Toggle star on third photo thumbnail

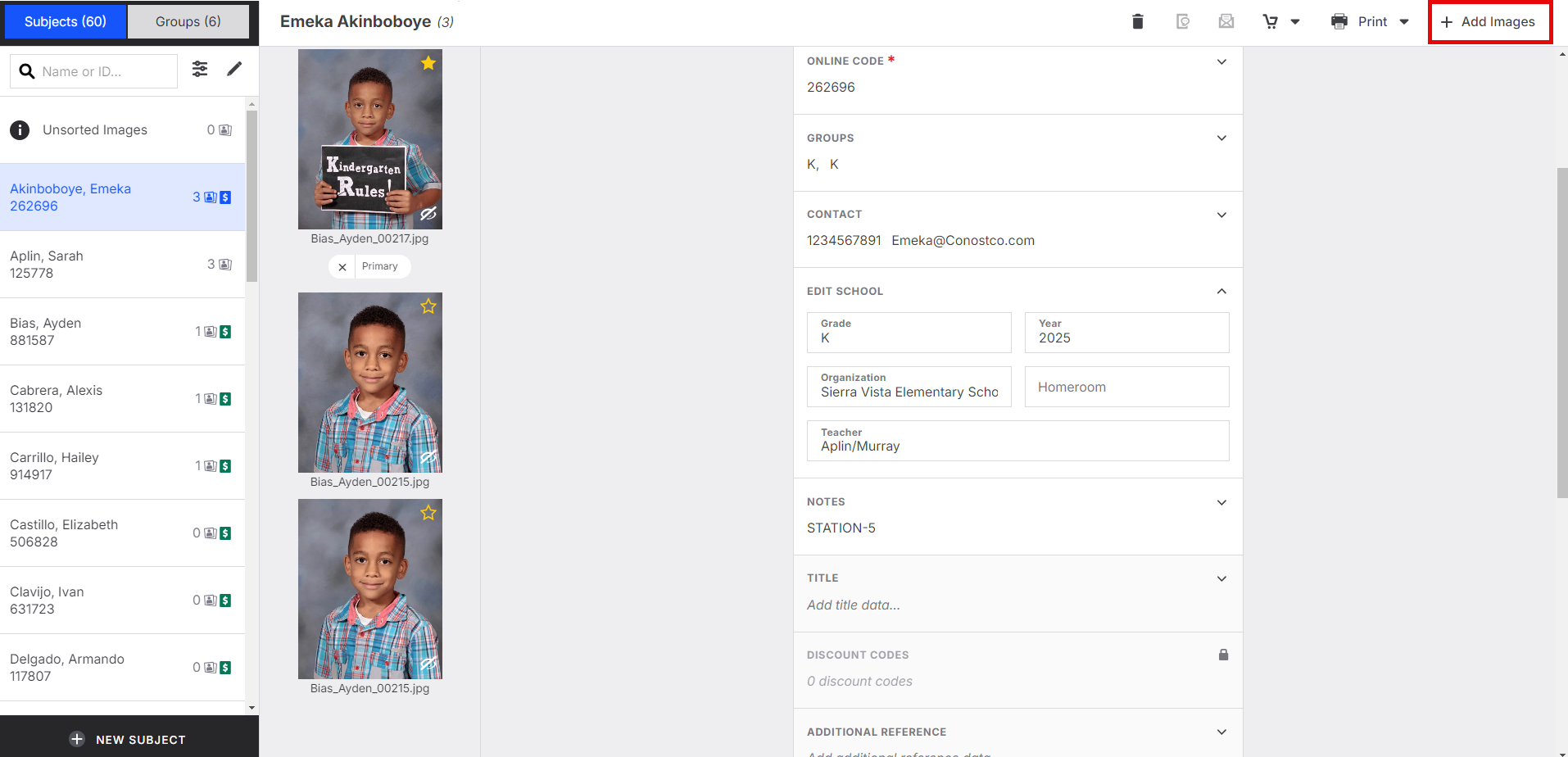(428, 513)
